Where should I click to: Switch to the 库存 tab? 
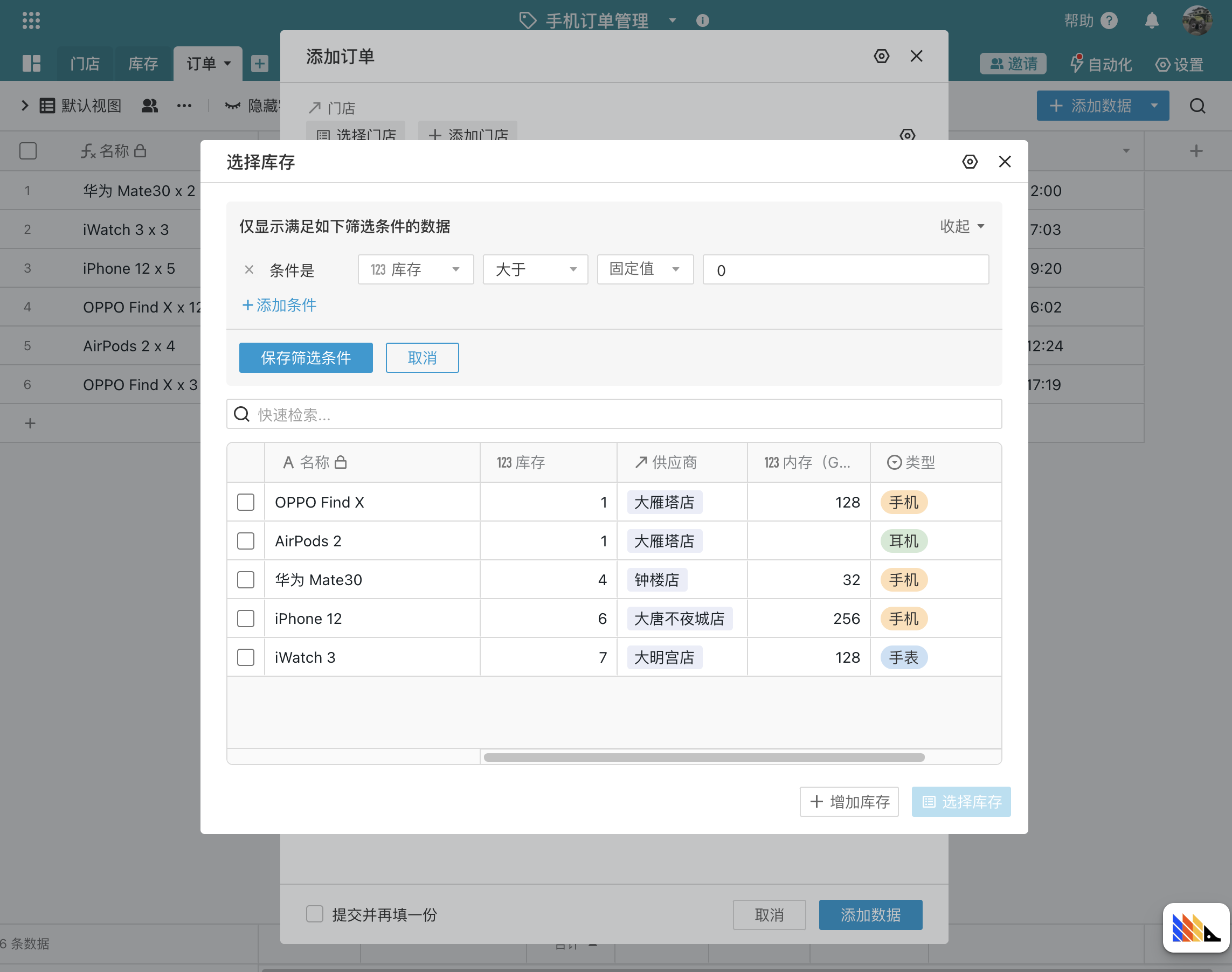pyautogui.click(x=143, y=63)
